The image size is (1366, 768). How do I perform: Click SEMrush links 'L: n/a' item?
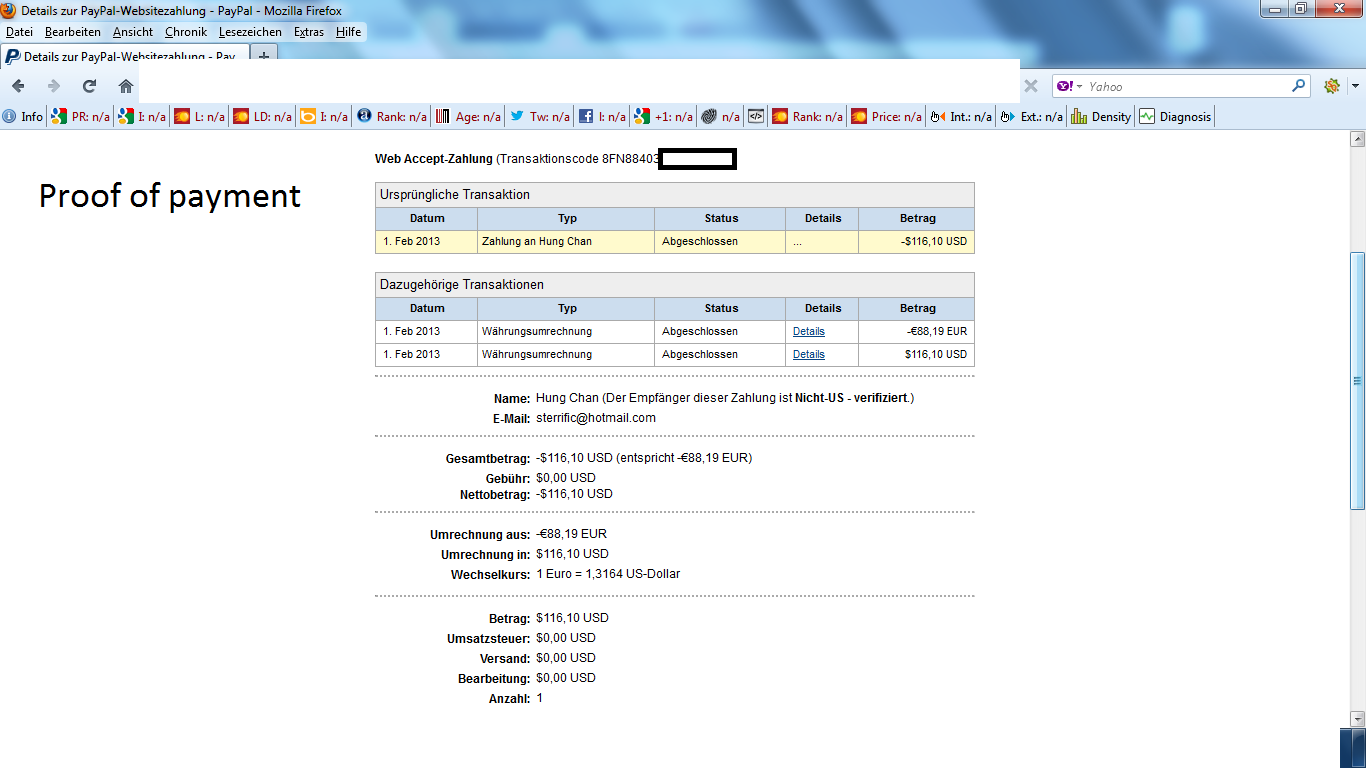(x=199, y=117)
